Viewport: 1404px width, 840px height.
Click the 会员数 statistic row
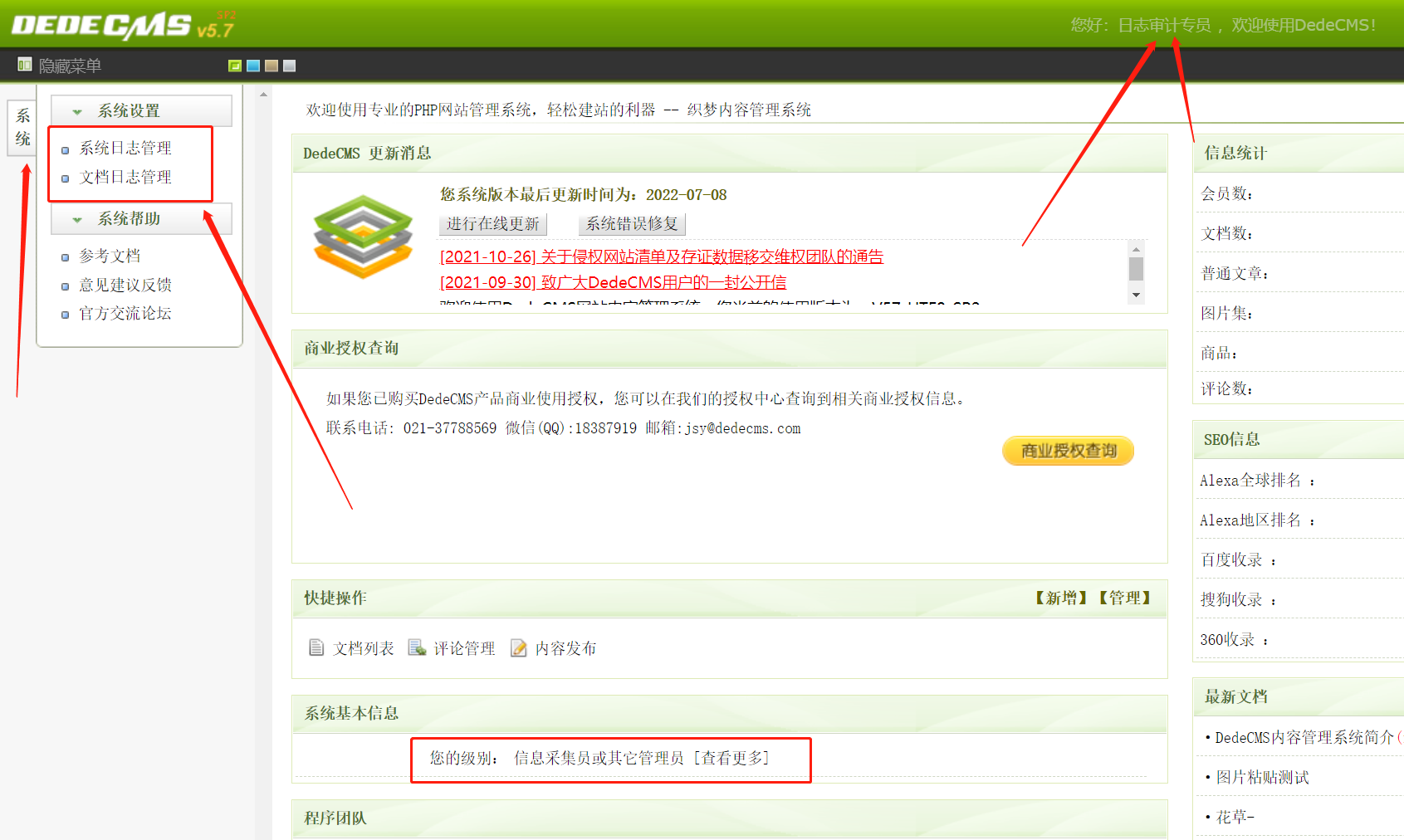pos(1299,193)
